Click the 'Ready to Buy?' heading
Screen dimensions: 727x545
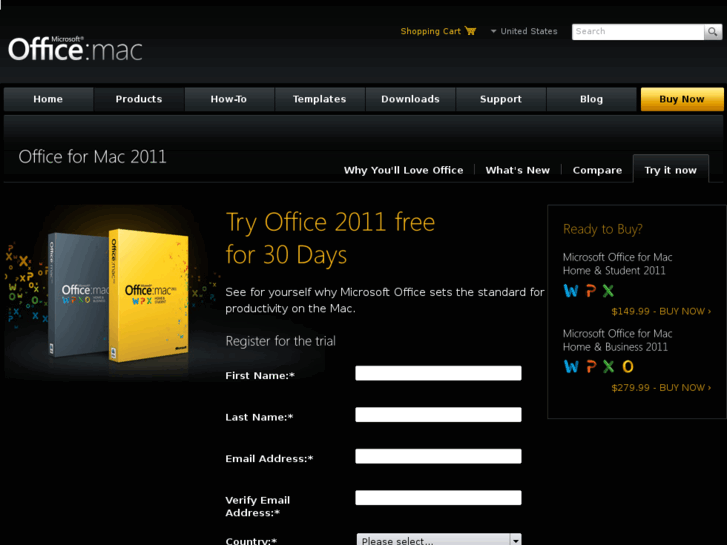point(603,229)
